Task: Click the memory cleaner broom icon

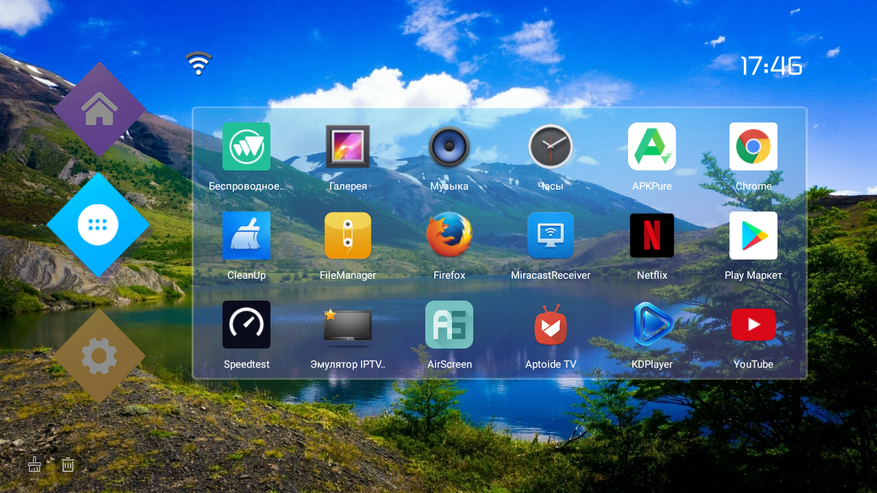Action: tap(34, 464)
